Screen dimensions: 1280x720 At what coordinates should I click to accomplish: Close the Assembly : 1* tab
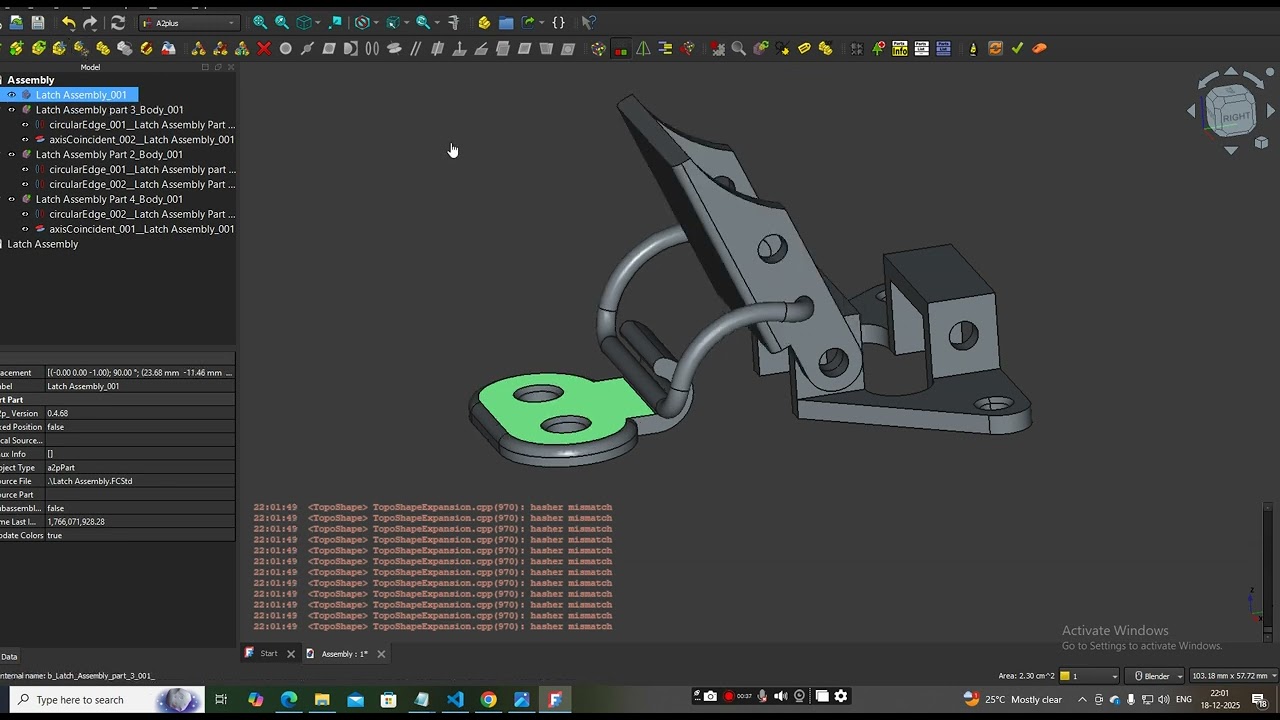[x=381, y=654]
